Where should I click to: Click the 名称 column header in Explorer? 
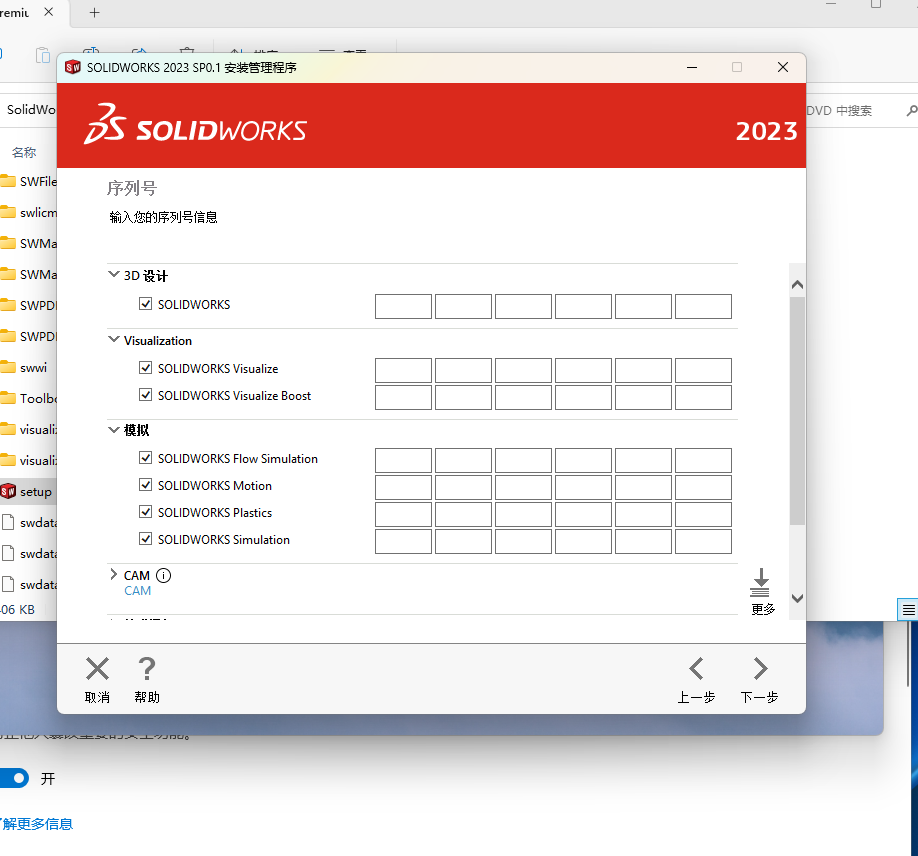(x=24, y=152)
